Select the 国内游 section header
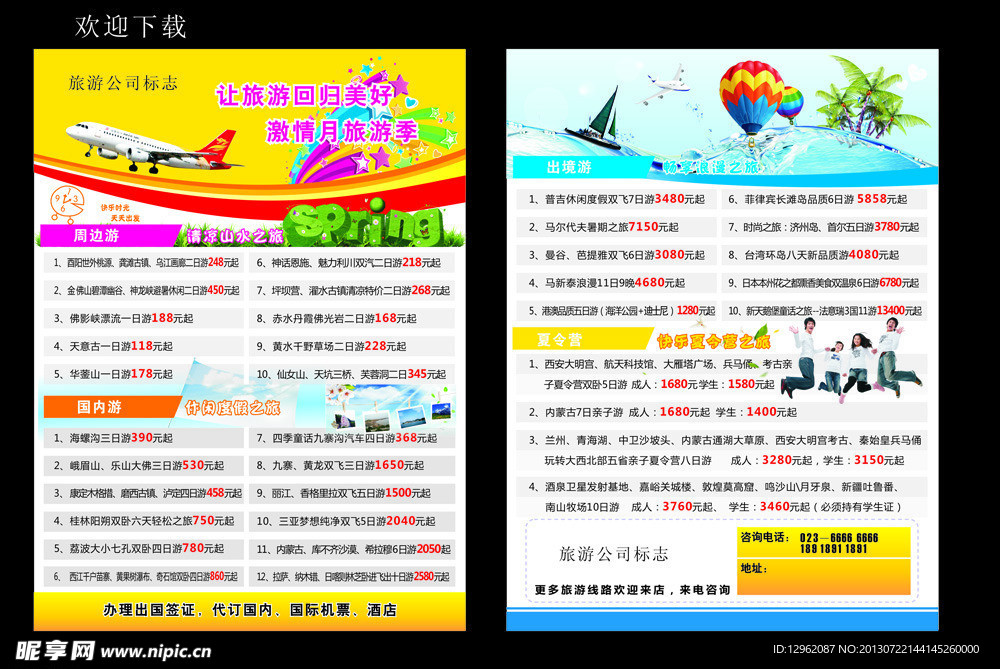1000x669 pixels. click(x=99, y=407)
